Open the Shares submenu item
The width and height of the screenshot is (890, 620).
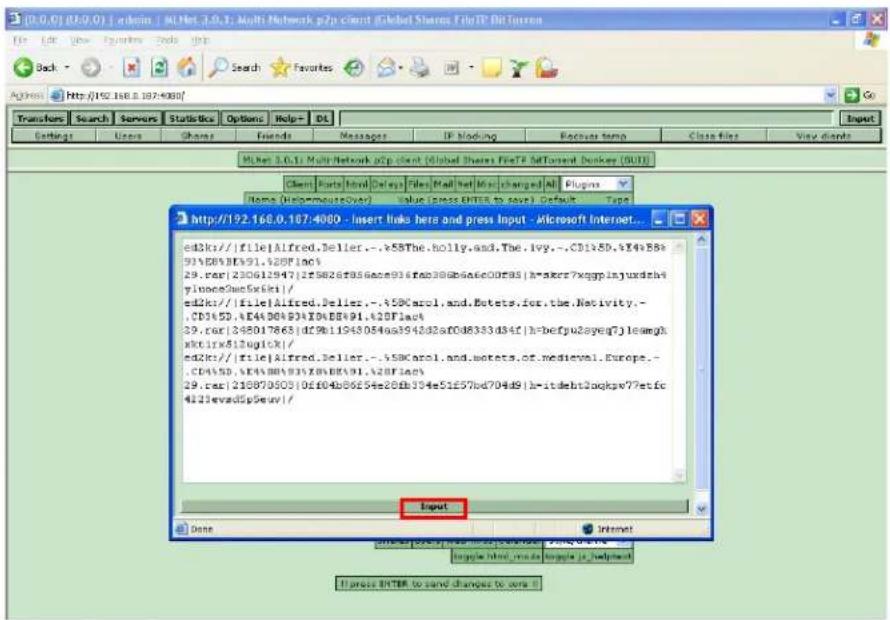coord(198,136)
